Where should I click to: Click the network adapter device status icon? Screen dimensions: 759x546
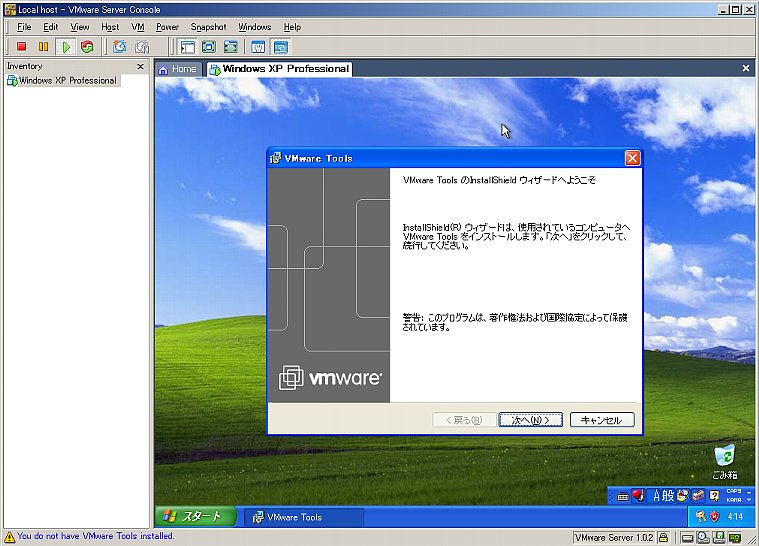(x=735, y=538)
